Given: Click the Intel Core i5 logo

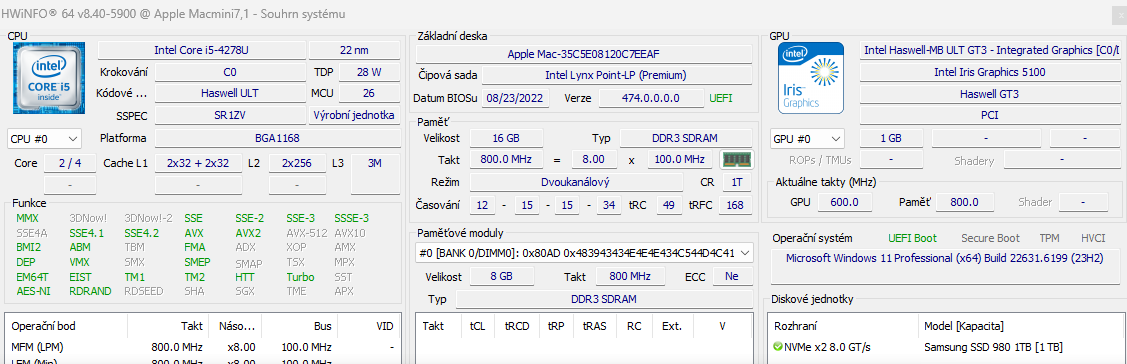Looking at the screenshot, I should tap(49, 78).
